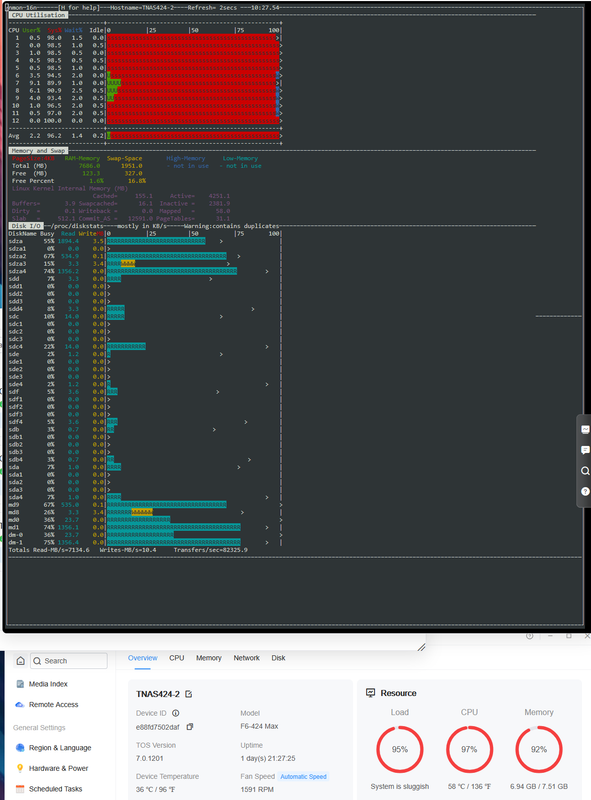Open the help question mark icon in dock
The image size is (591, 800).
coord(585,491)
